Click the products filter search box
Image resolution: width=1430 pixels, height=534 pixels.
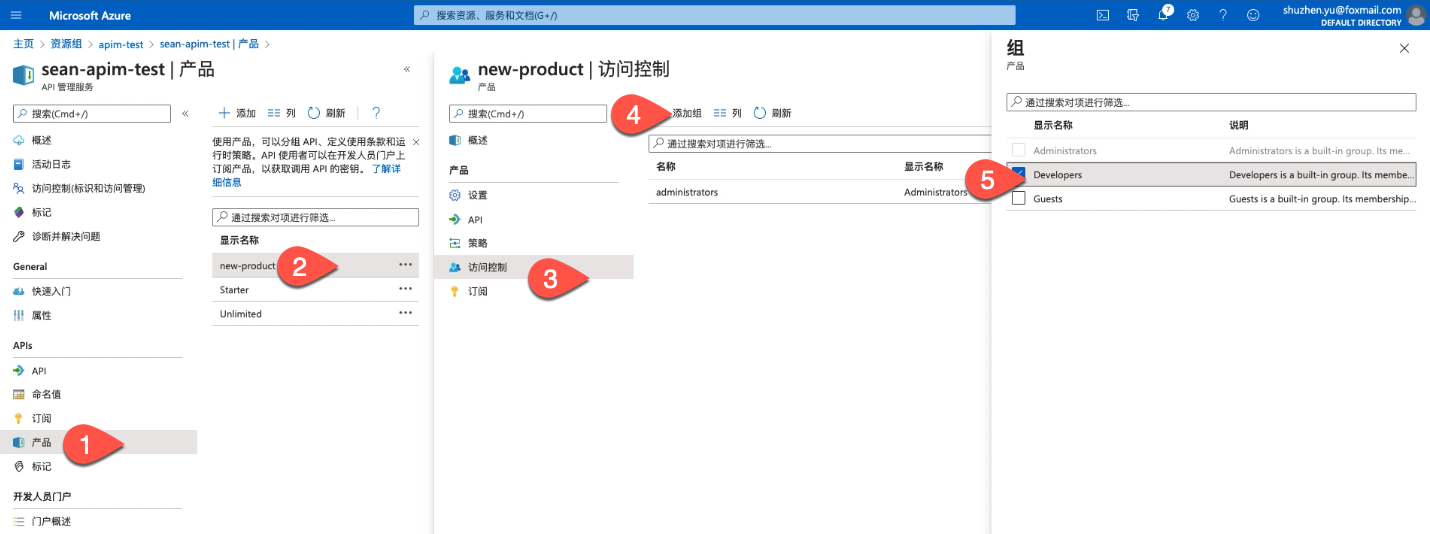tap(316, 217)
